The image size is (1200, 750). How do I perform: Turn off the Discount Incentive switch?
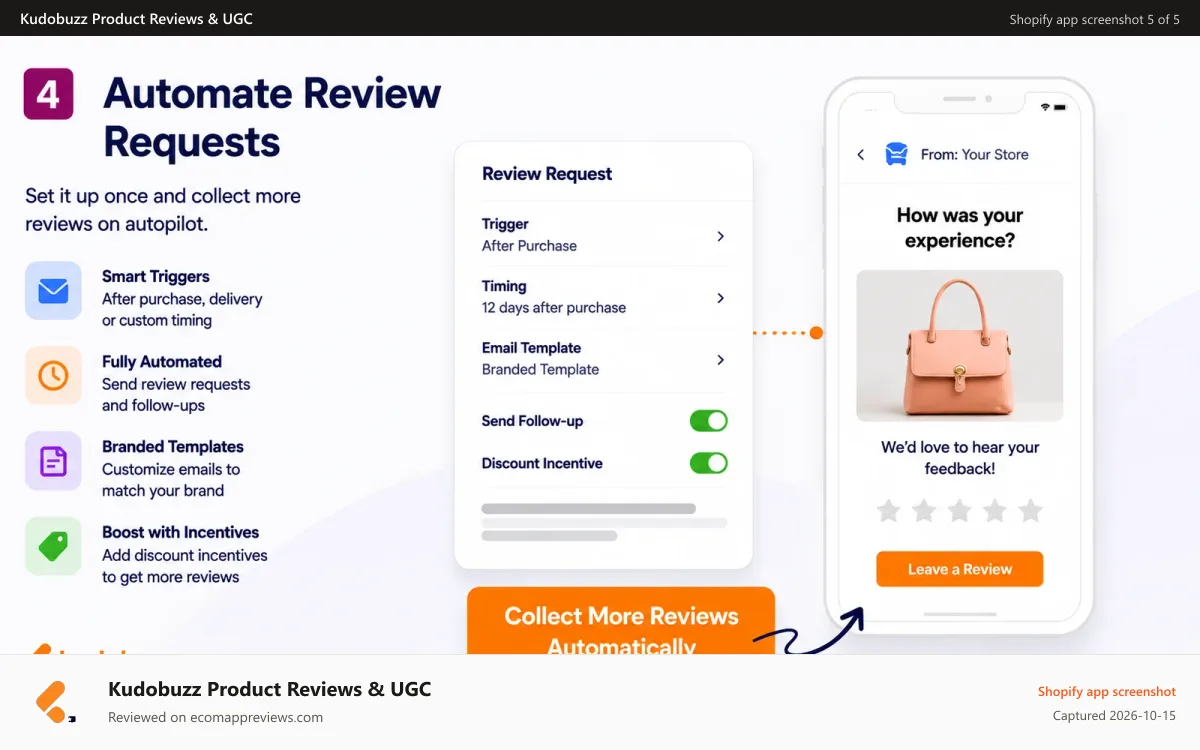click(709, 463)
